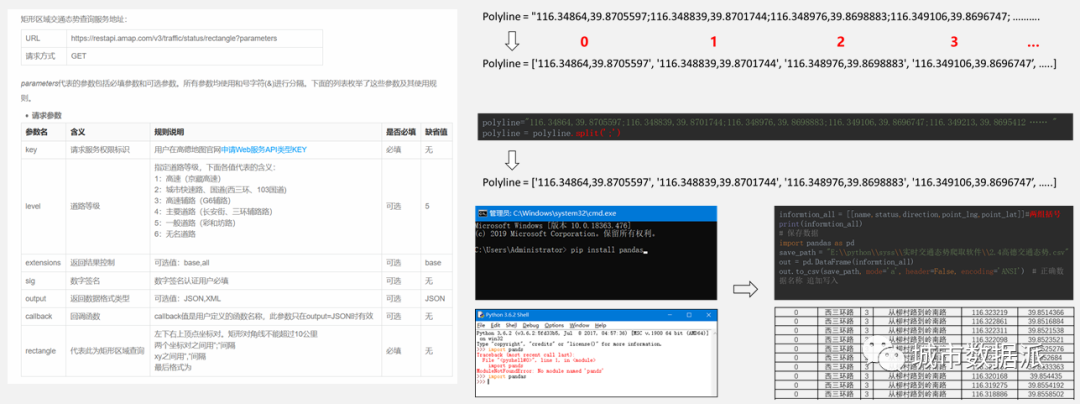Screen dimensions: 1080x404
Task: Click the extensions parameter name cell
Action: click(43, 263)
